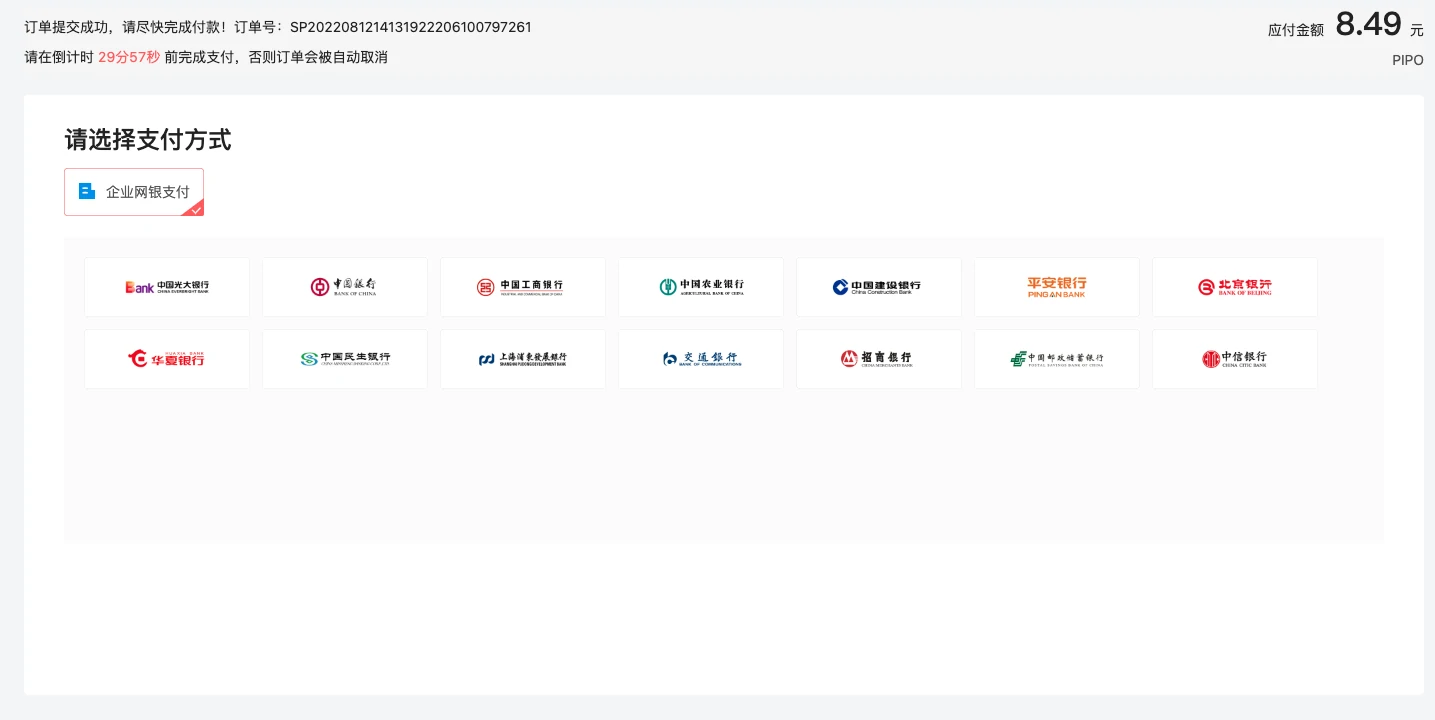Pick Postal Savings Bank of China
Screen dimensions: 1435x720
pos(1056,359)
